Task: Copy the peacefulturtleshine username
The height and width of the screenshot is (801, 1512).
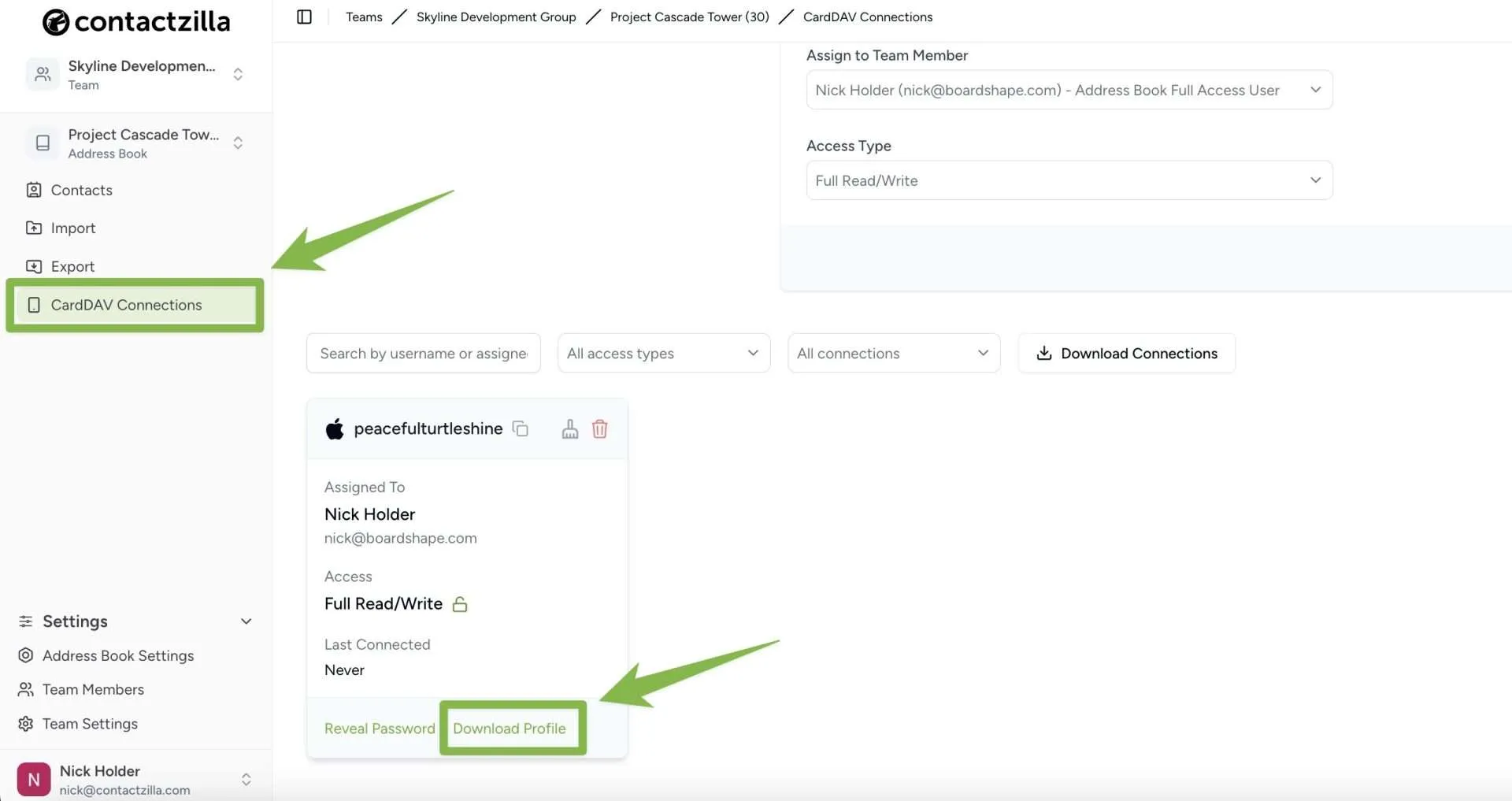Action: point(520,428)
